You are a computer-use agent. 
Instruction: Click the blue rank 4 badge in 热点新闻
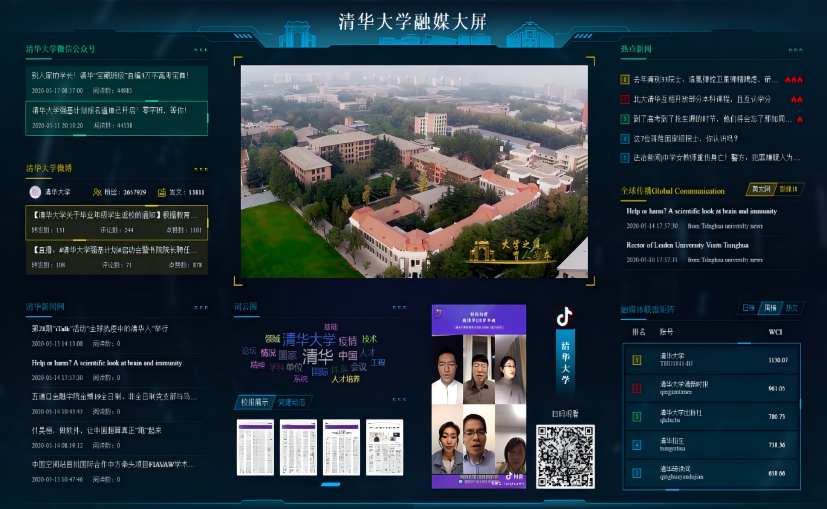624,139
